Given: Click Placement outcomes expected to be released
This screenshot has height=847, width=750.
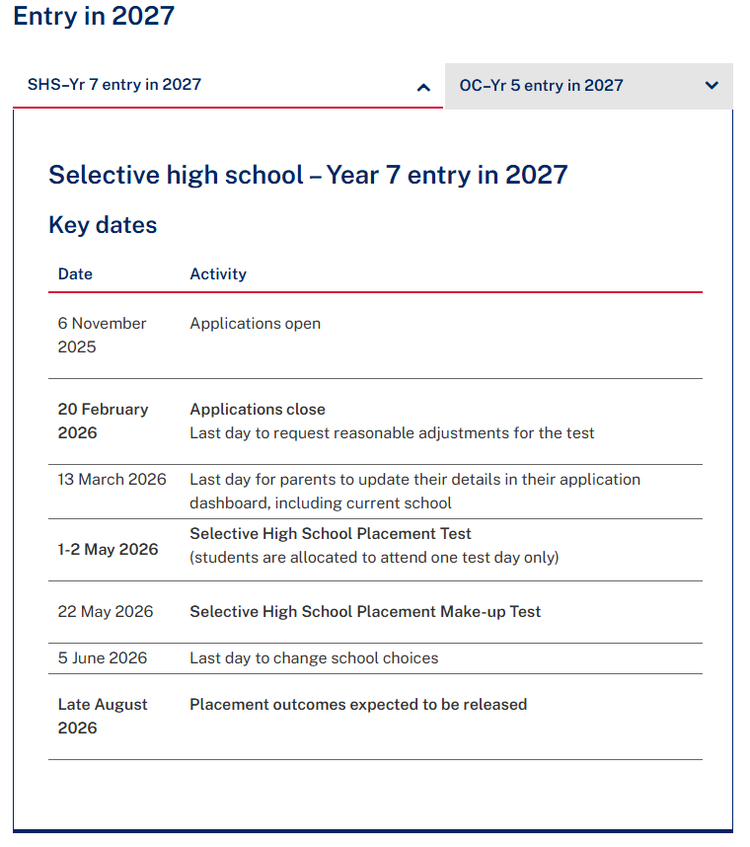Looking at the screenshot, I should coord(358,704).
